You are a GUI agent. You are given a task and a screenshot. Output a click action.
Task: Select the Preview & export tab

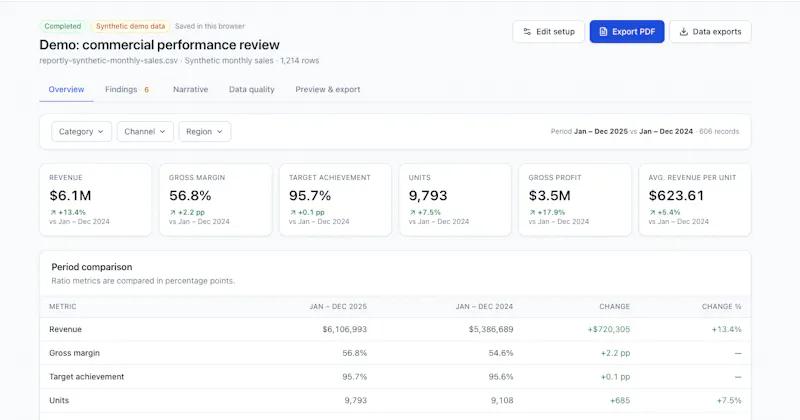[x=328, y=89]
